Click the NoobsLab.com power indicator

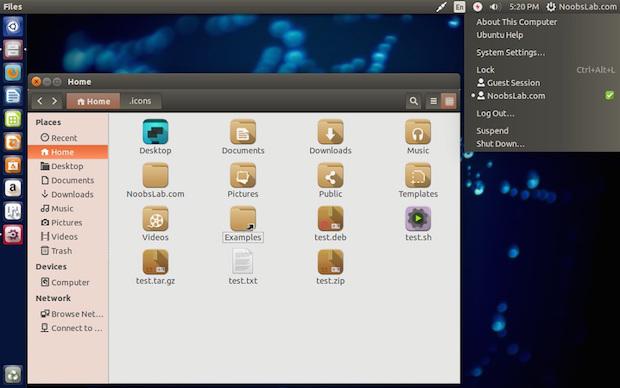click(x=581, y=7)
